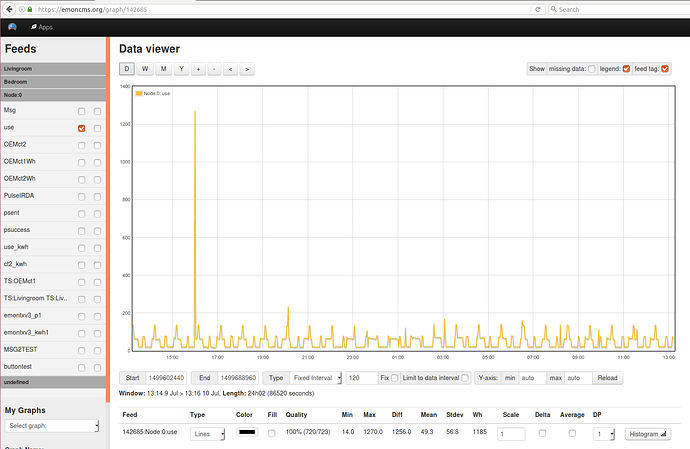Open the Fixed Interval type dropdown
This screenshot has height=449, width=690.
(x=316, y=378)
